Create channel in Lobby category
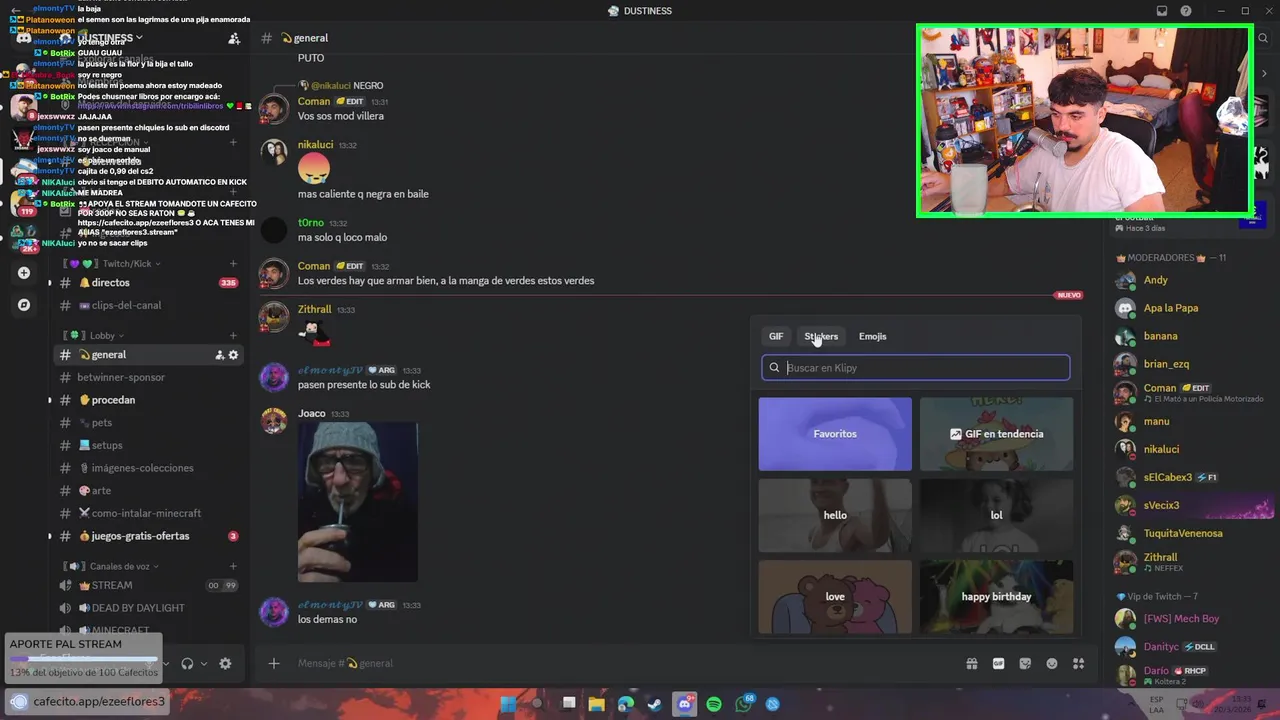1280x720 pixels. tap(233, 335)
